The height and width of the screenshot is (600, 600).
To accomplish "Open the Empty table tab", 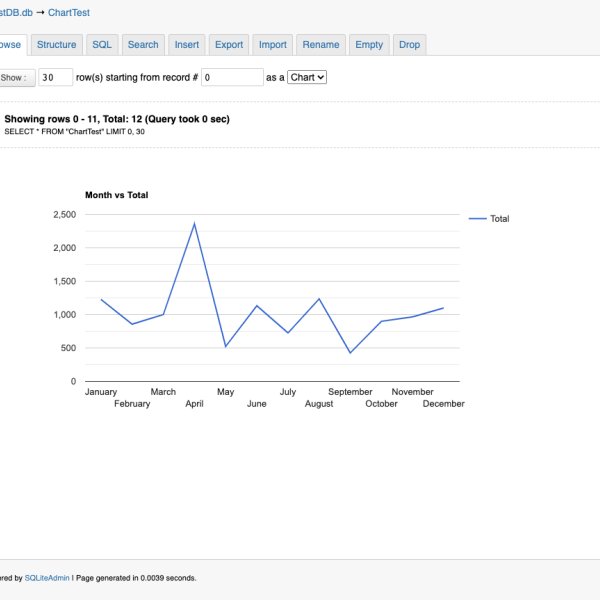I will [x=369, y=44].
